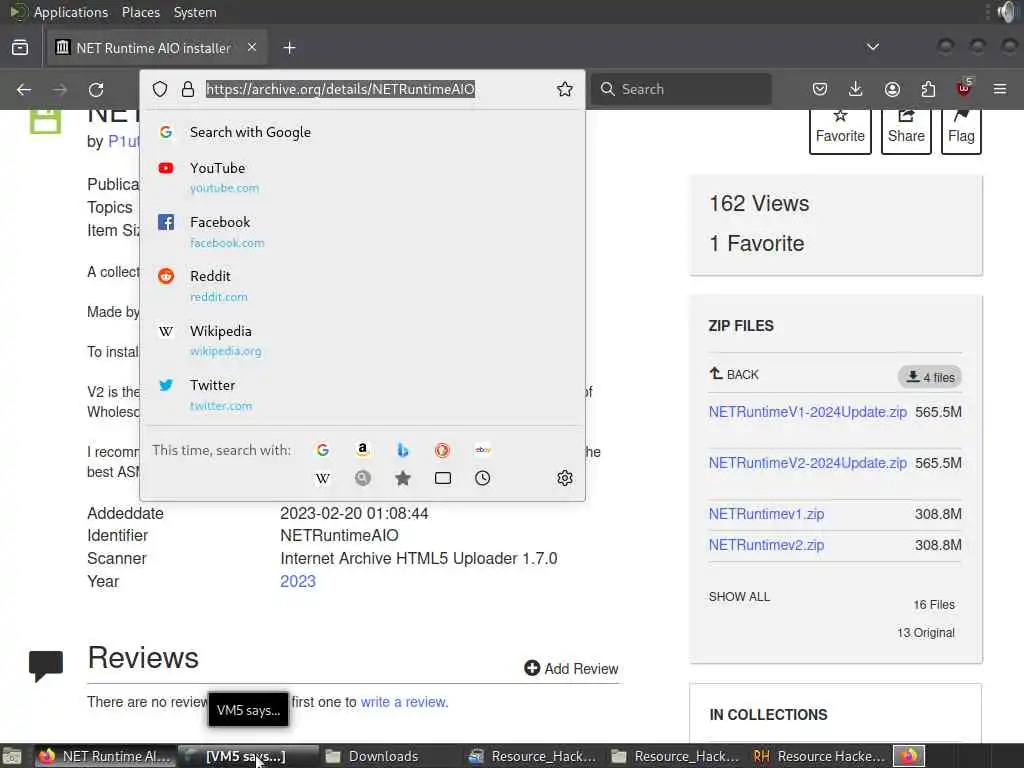Click the uBlock Origin extension icon

pos(964,88)
